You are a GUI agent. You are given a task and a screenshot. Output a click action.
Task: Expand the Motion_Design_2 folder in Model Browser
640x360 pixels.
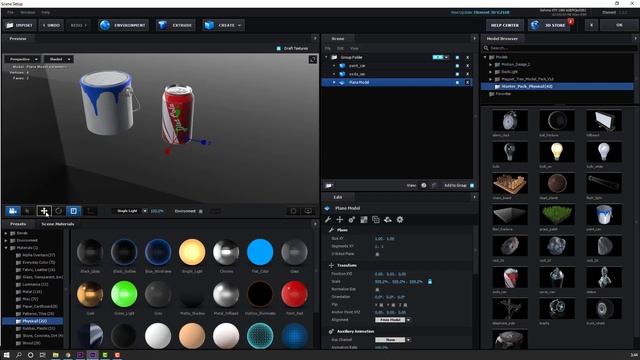pos(491,64)
